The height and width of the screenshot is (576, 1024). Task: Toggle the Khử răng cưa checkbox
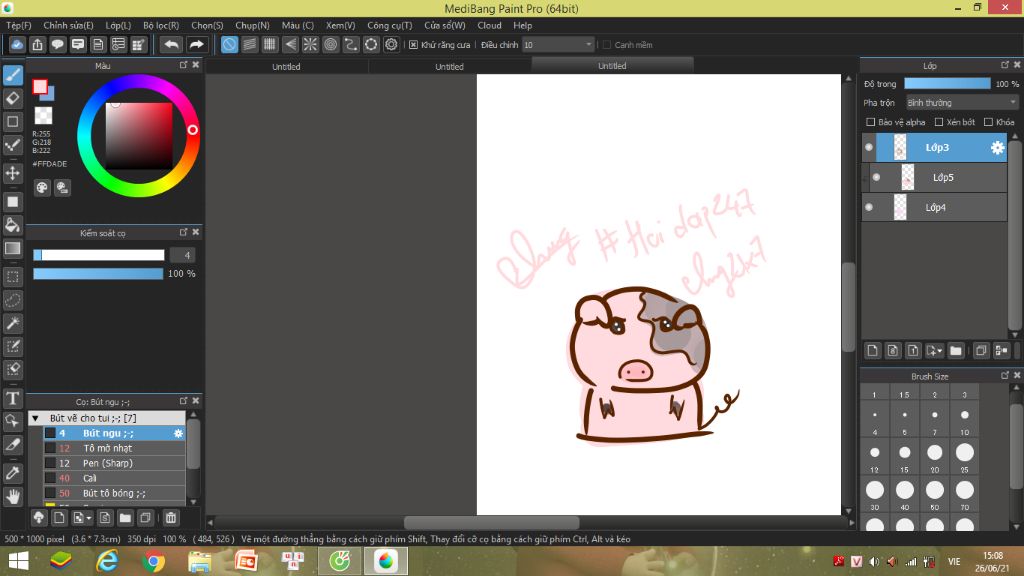tap(413, 45)
